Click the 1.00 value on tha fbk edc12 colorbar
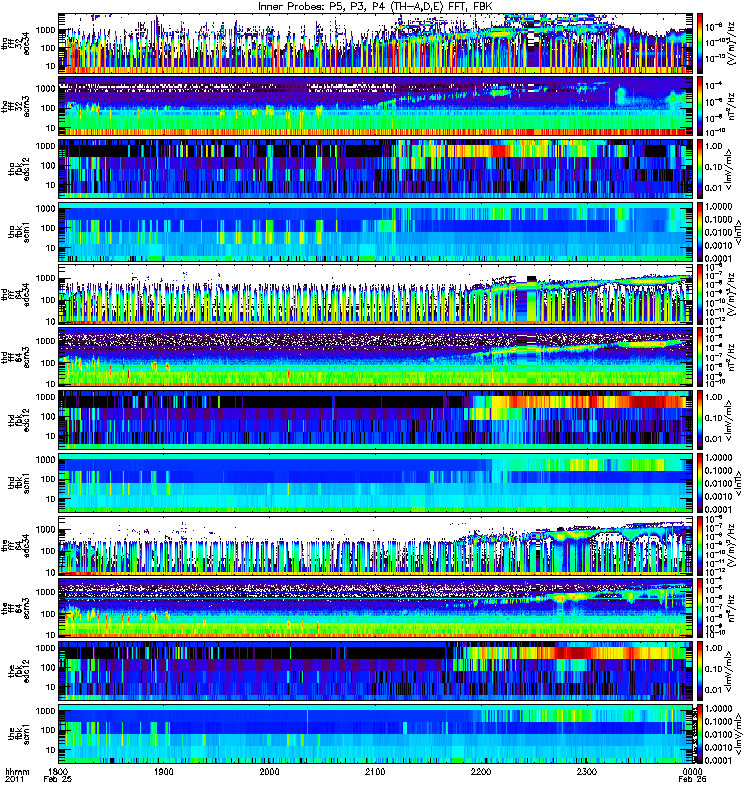750x800 pixels. [714, 146]
